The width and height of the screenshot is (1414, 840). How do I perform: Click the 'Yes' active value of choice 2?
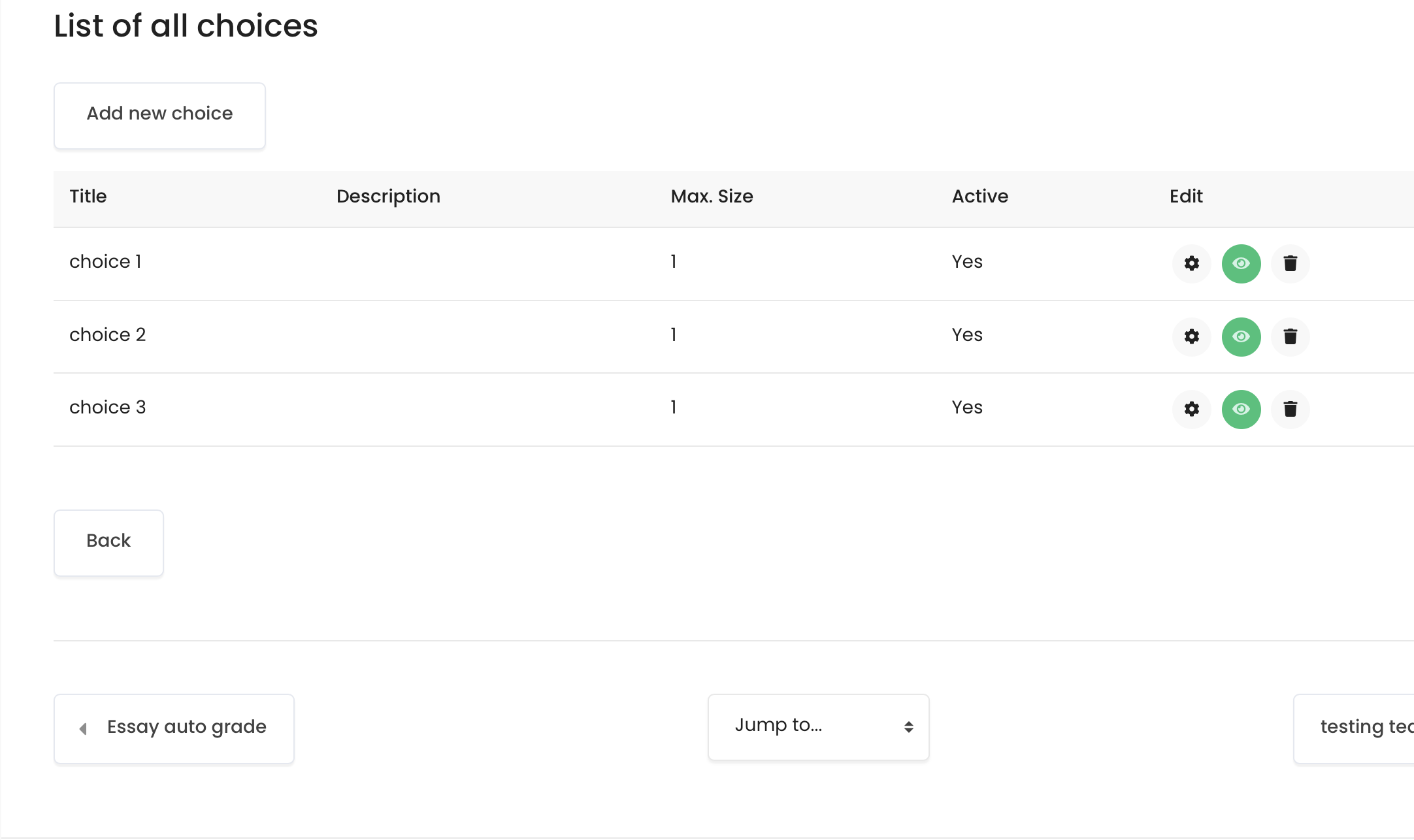tap(967, 334)
